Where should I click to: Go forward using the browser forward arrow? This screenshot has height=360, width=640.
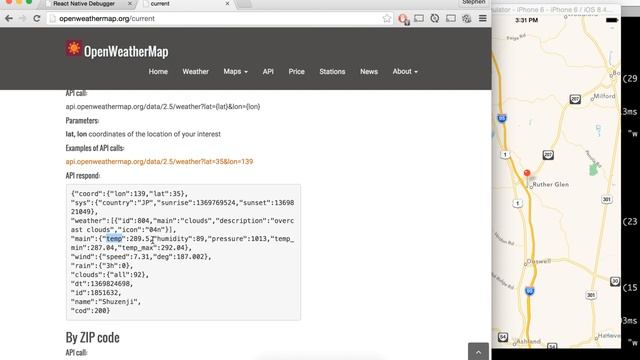click(x=22, y=18)
